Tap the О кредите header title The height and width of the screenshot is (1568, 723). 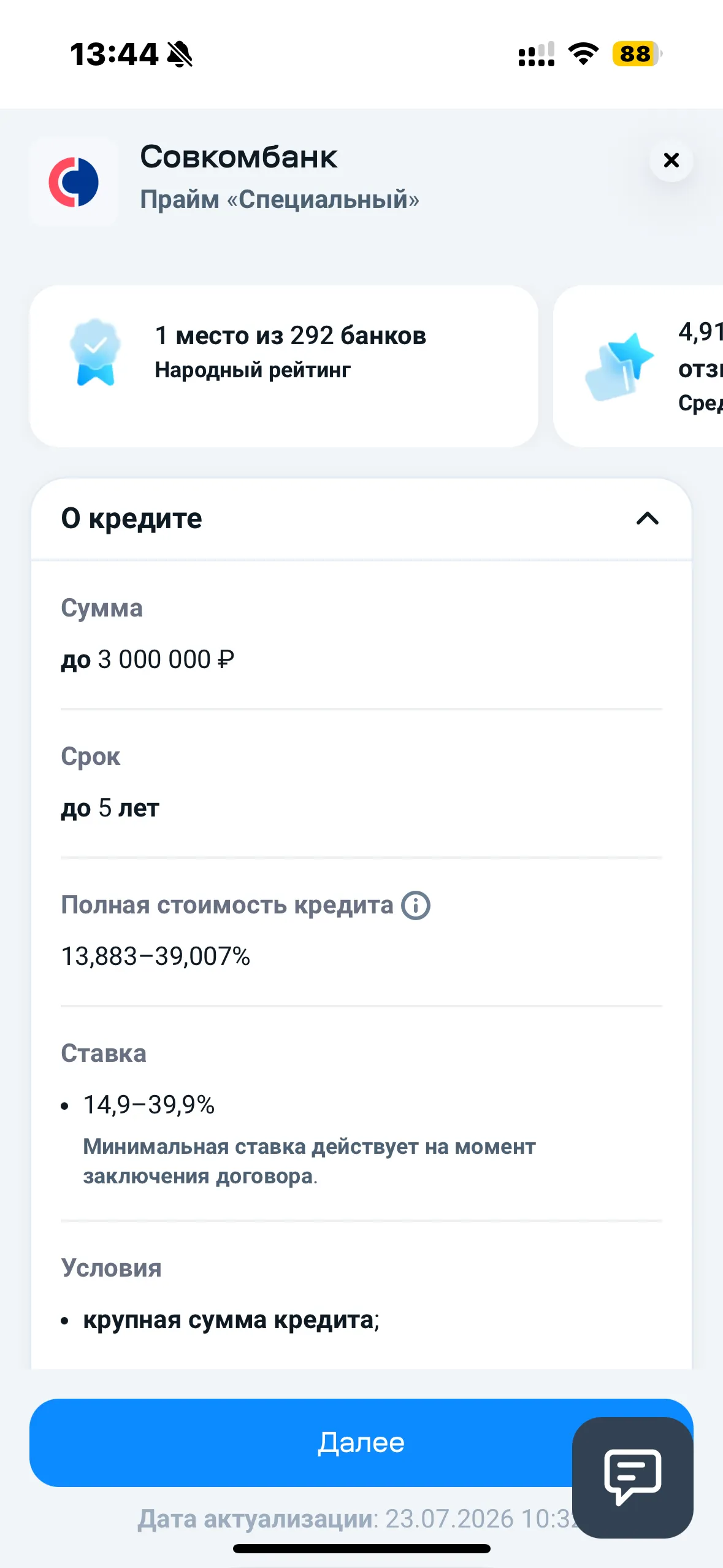pyautogui.click(x=131, y=519)
